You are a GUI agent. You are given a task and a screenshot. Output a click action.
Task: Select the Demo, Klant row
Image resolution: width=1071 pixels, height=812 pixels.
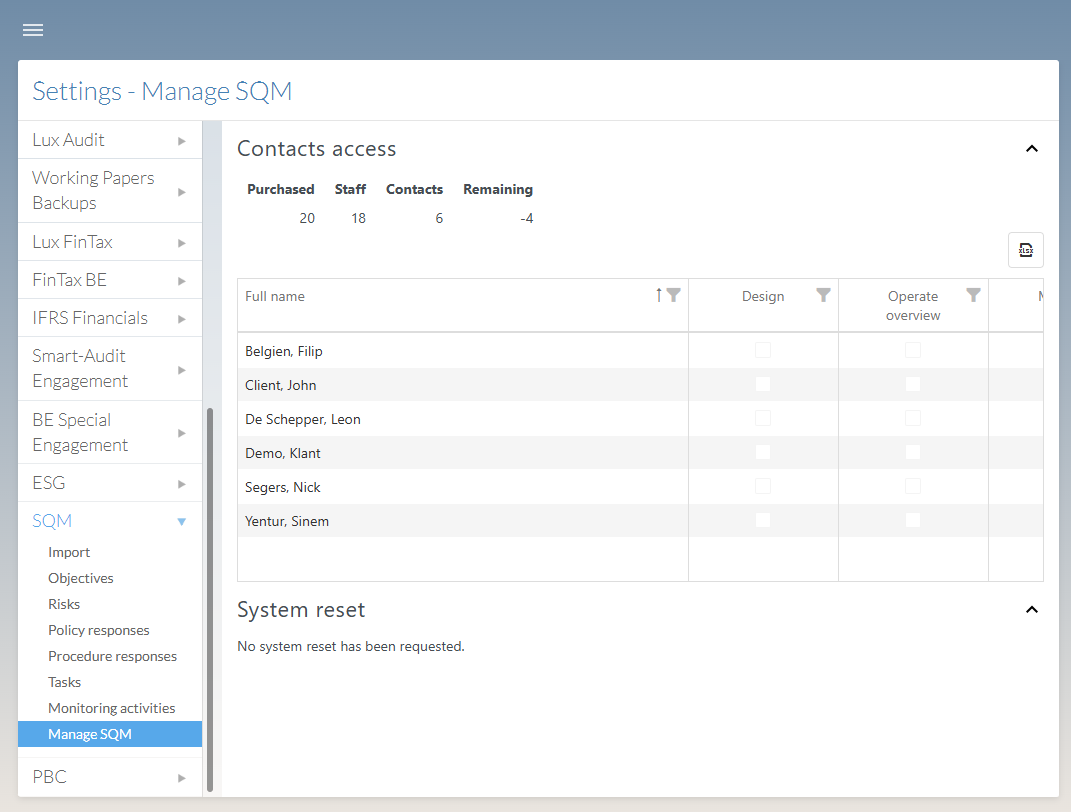click(640, 452)
